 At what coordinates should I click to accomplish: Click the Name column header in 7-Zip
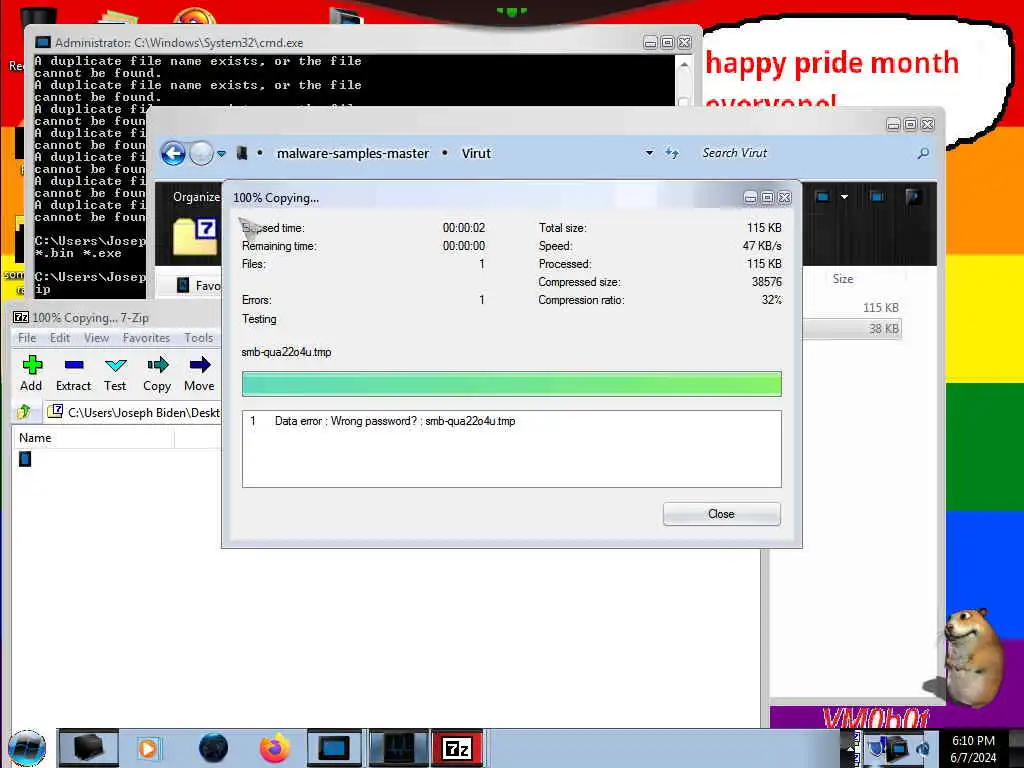[93, 438]
